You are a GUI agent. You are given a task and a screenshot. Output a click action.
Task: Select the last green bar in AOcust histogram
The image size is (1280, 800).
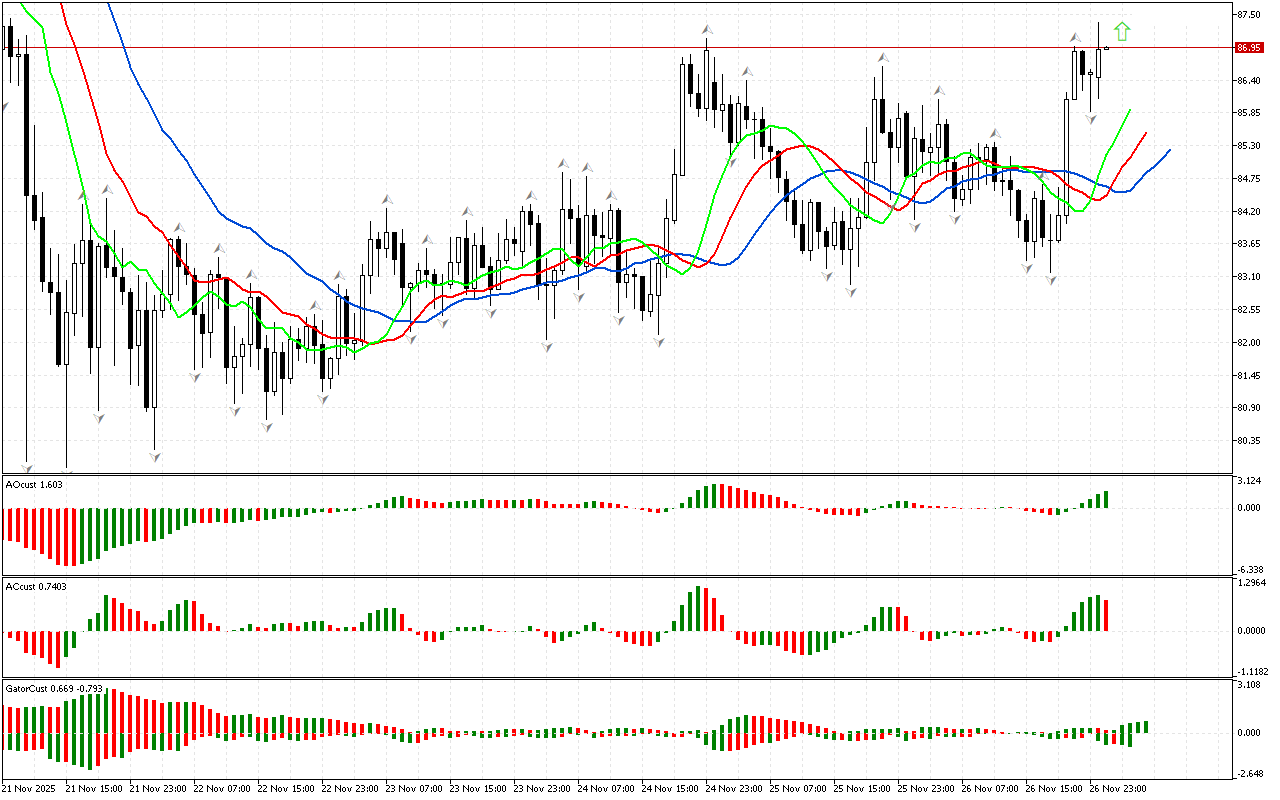1106,499
